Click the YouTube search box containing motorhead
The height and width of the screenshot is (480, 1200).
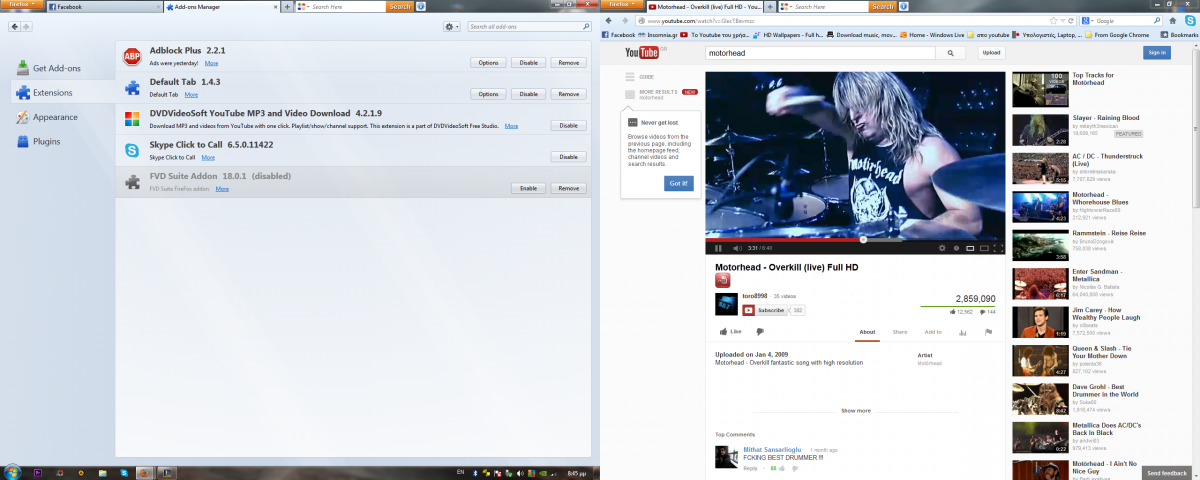(x=819, y=53)
